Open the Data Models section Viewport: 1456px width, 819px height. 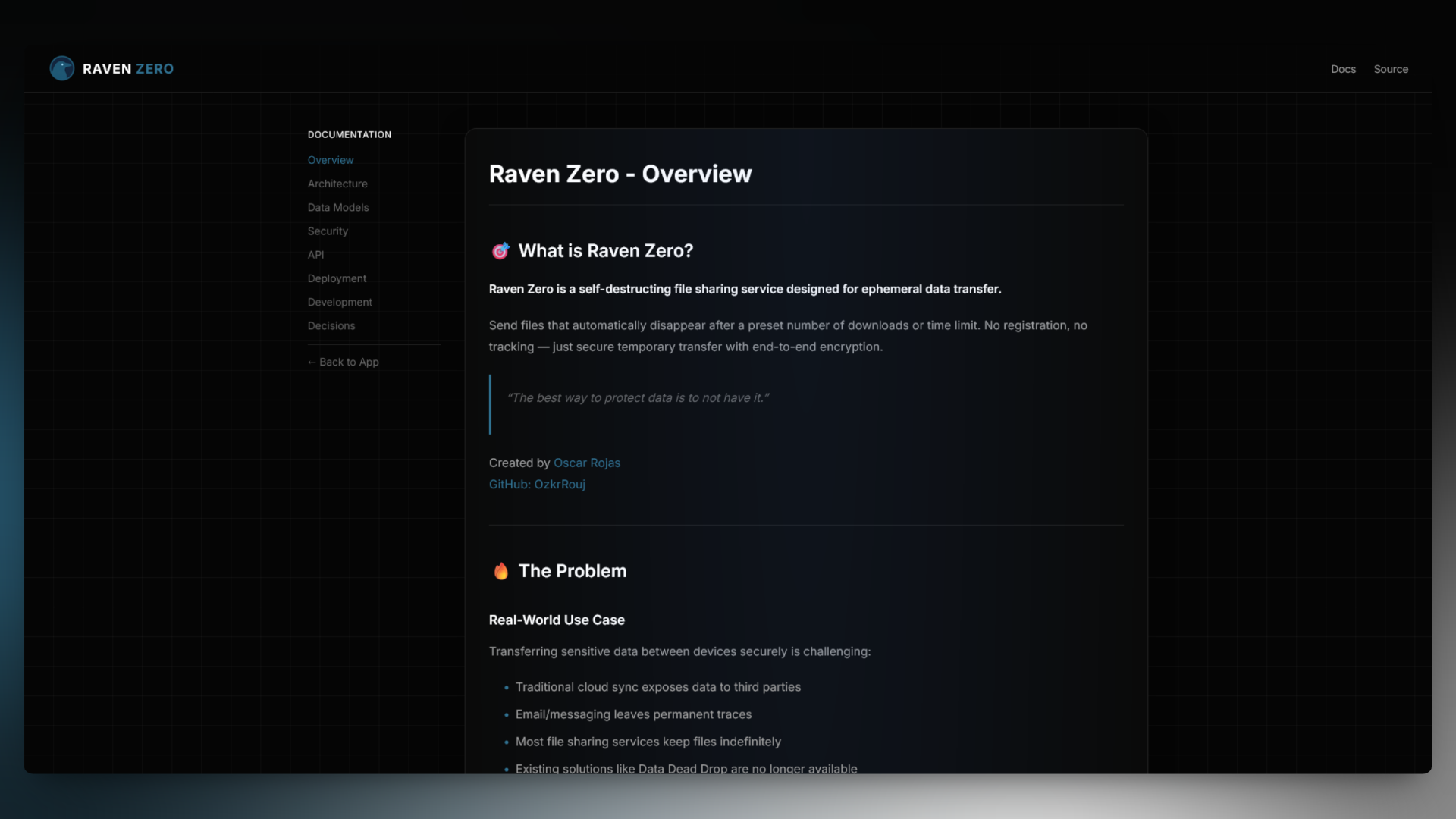pos(338,207)
